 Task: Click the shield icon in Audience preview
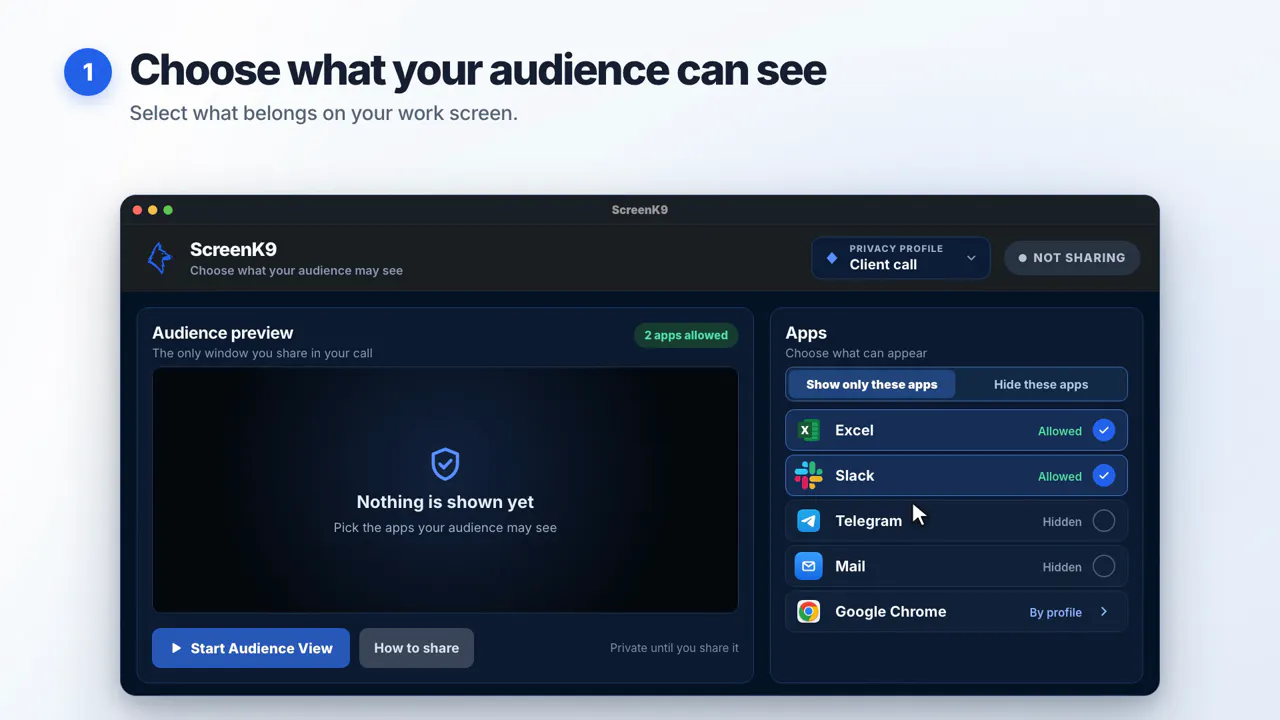[445, 464]
